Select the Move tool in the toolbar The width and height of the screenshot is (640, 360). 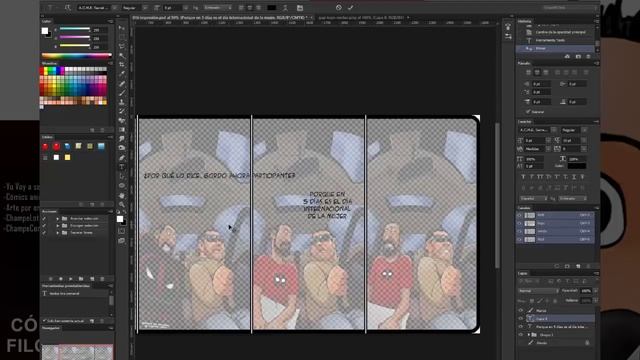click(122, 27)
